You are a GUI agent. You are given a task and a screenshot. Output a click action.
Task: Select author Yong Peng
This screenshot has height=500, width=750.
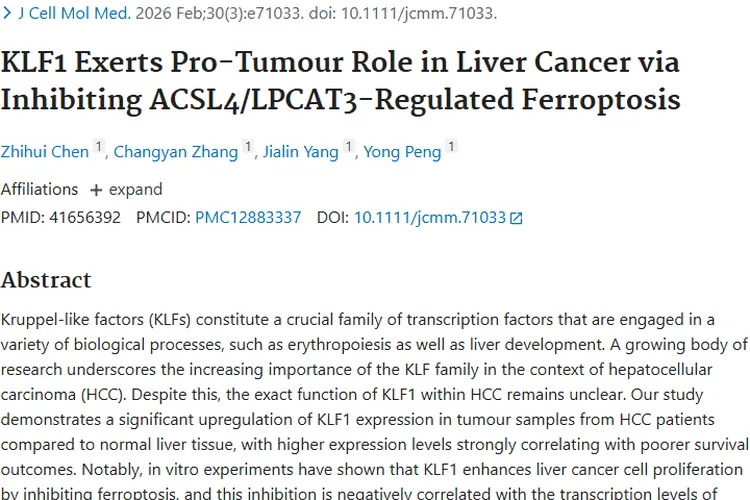pyautogui.click(x=402, y=152)
